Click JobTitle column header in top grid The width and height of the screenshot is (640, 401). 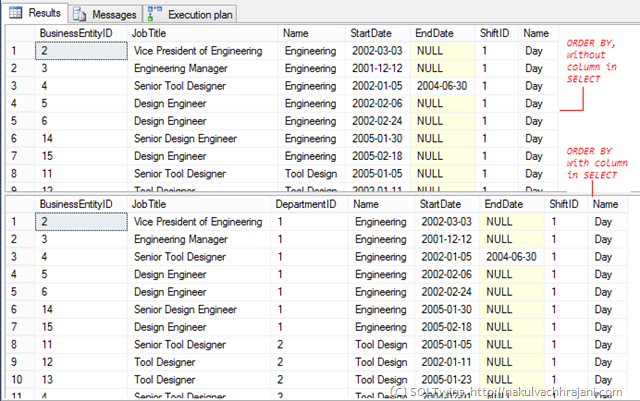coord(147,33)
